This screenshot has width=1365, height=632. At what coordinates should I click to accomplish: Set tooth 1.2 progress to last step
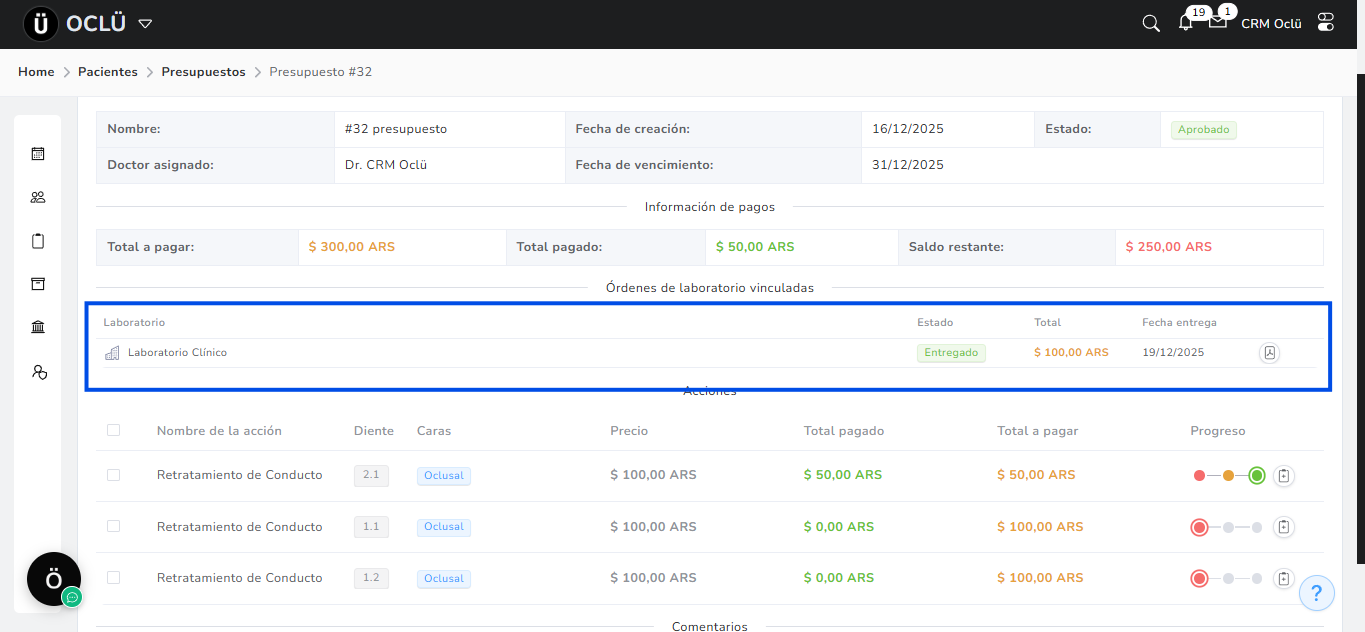point(1257,578)
